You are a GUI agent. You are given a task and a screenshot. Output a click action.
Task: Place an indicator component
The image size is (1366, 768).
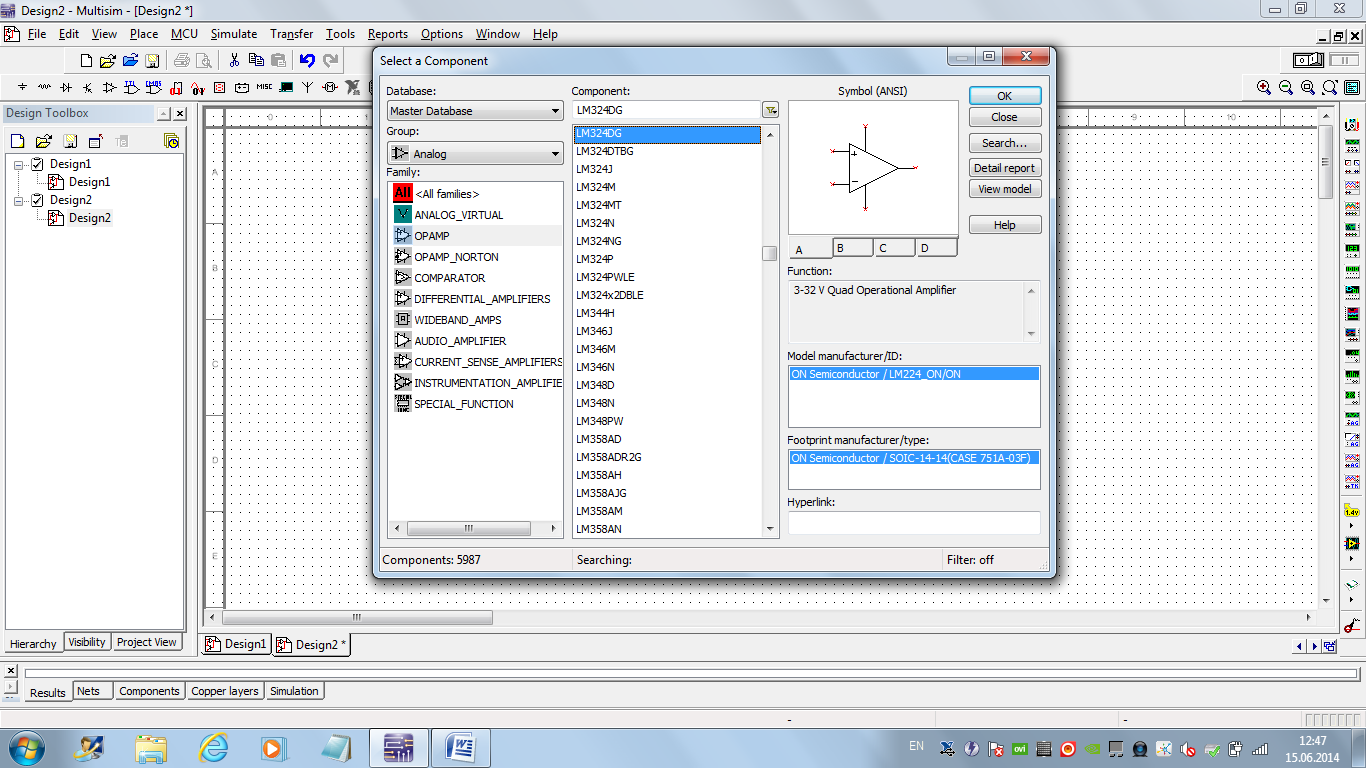tap(220, 88)
